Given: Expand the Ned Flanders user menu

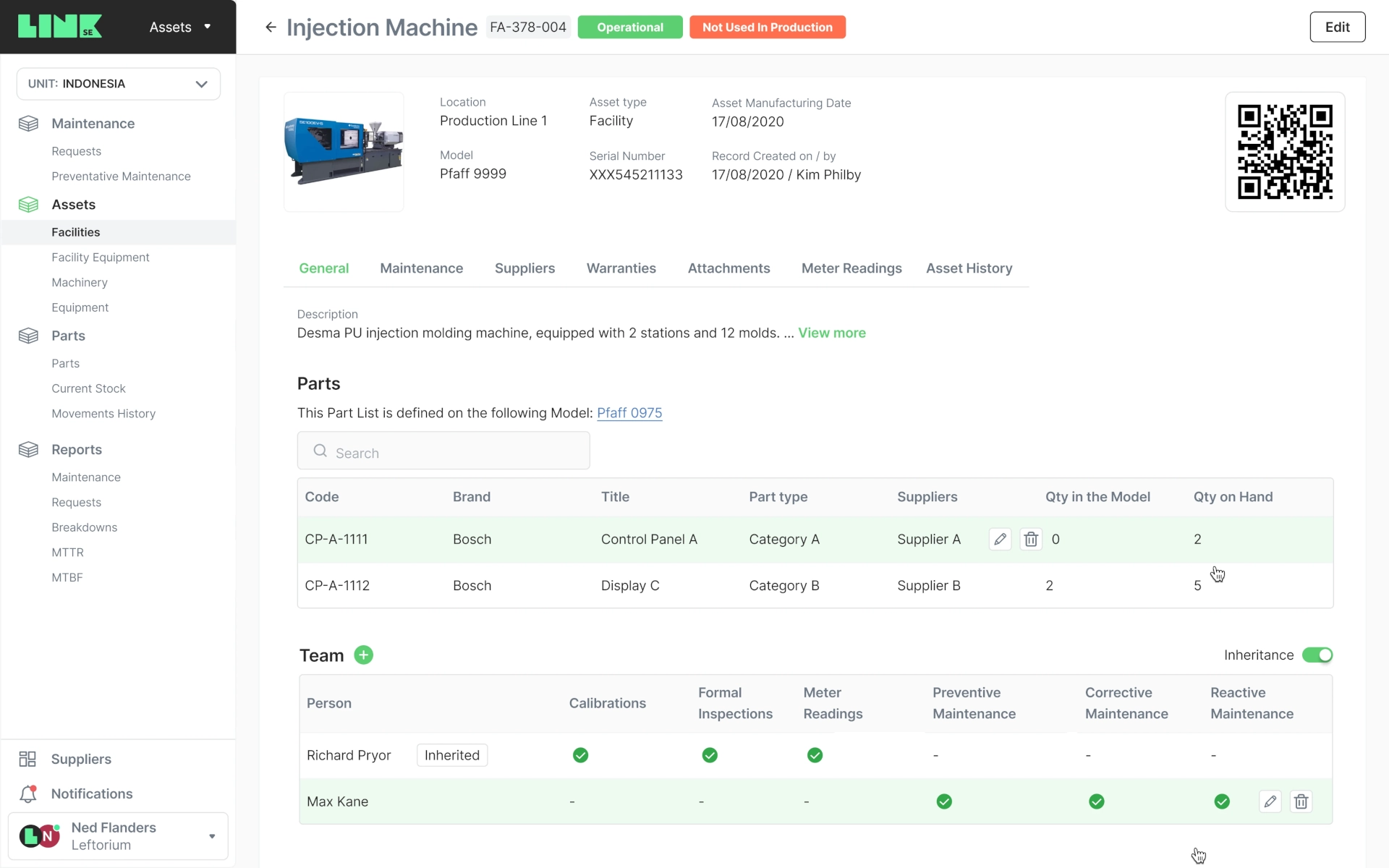Looking at the screenshot, I should point(211,836).
